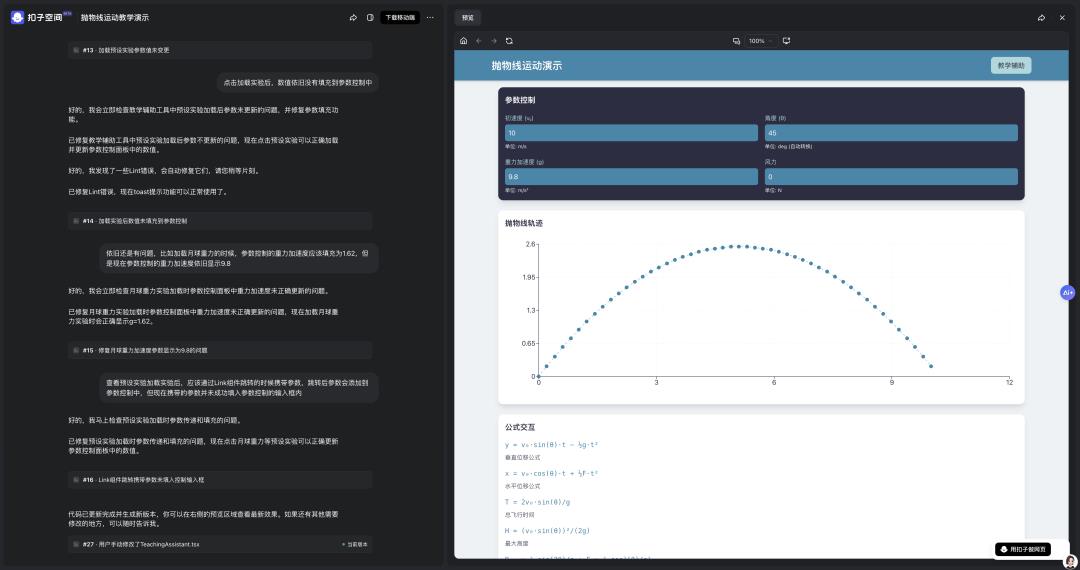The width and height of the screenshot is (1080, 570).
Task: Open the 100% zoom dropdown
Action: click(x=760, y=41)
